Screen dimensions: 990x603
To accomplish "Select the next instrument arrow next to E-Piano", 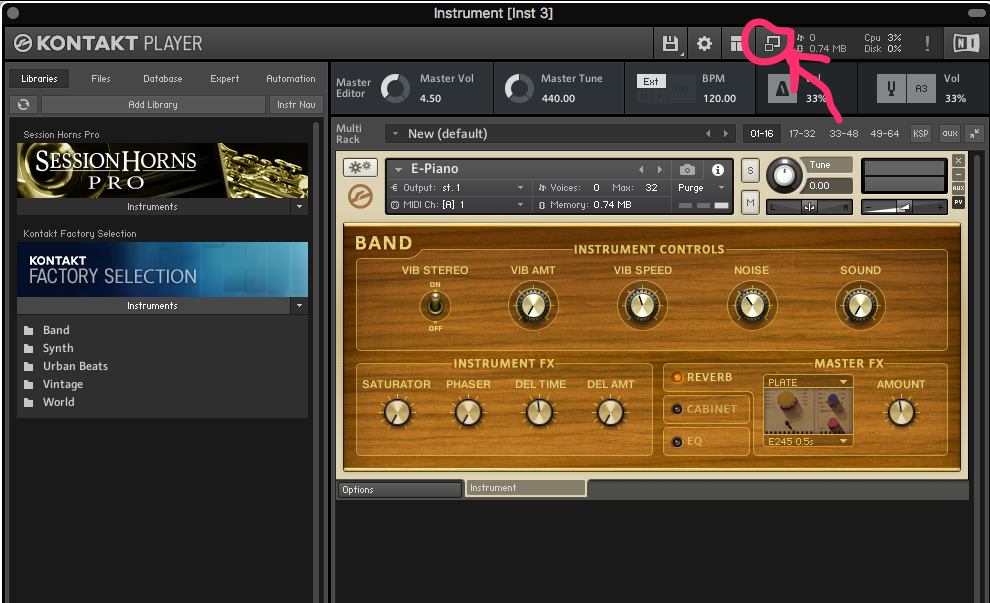I will [x=660, y=169].
